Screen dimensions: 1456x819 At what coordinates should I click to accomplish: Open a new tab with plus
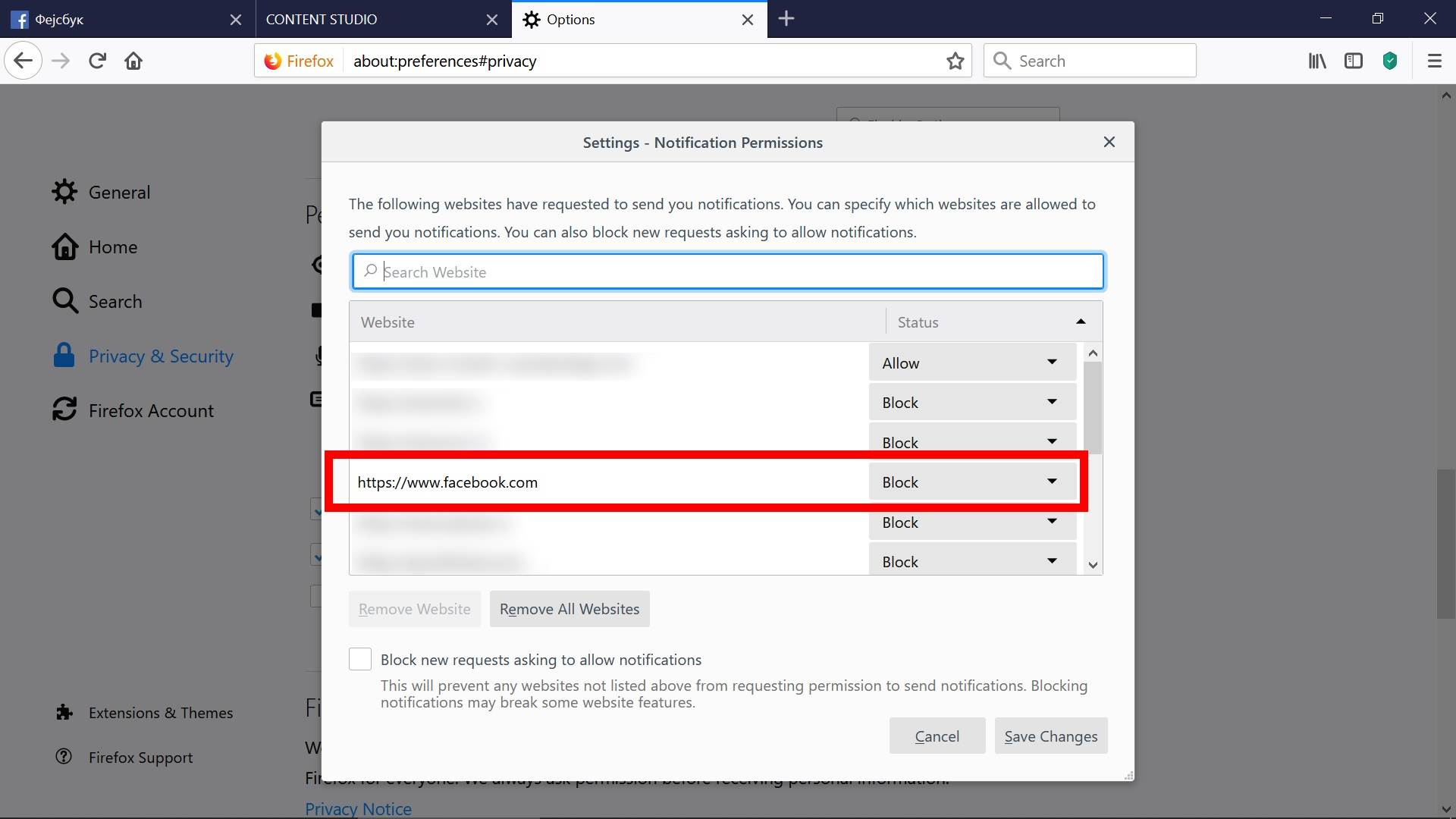pyautogui.click(x=786, y=19)
